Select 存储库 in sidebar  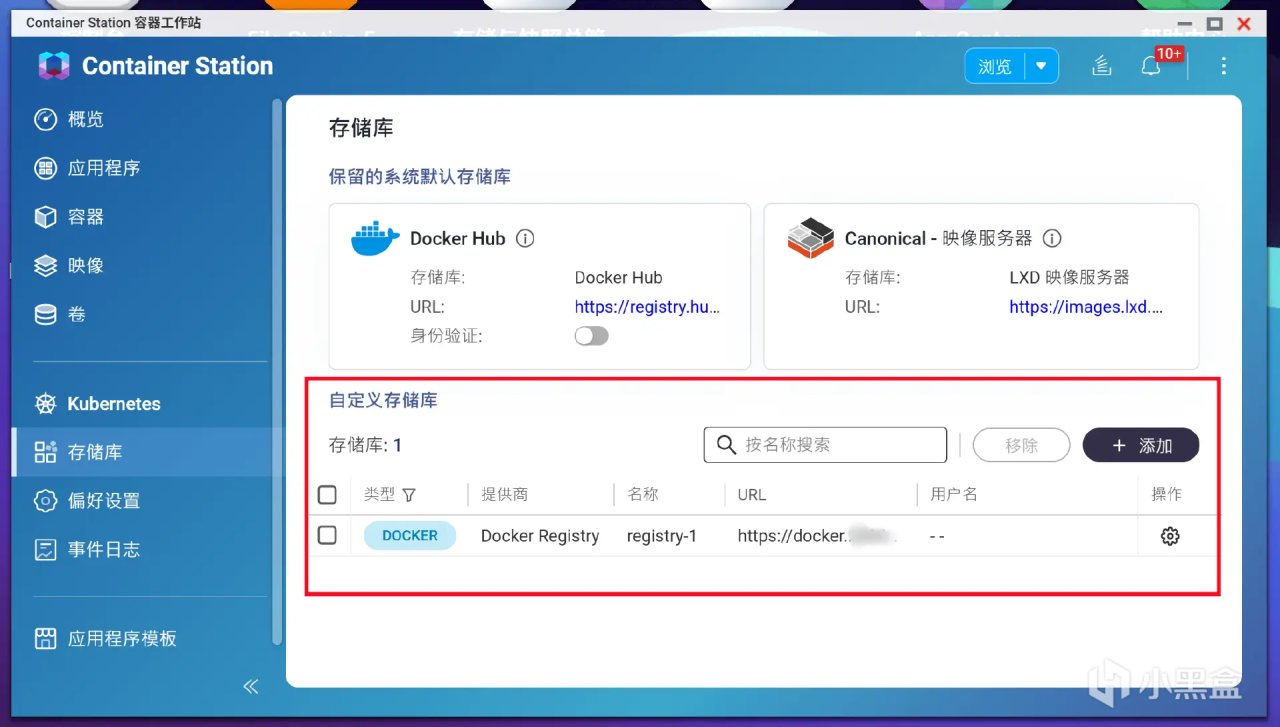pyautogui.click(x=141, y=452)
